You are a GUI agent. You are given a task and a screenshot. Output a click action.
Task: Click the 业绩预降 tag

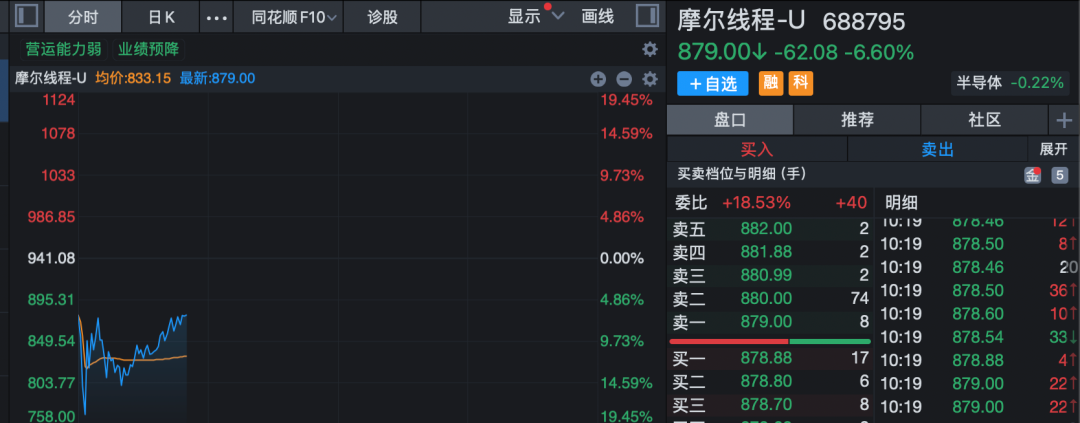[x=148, y=50]
